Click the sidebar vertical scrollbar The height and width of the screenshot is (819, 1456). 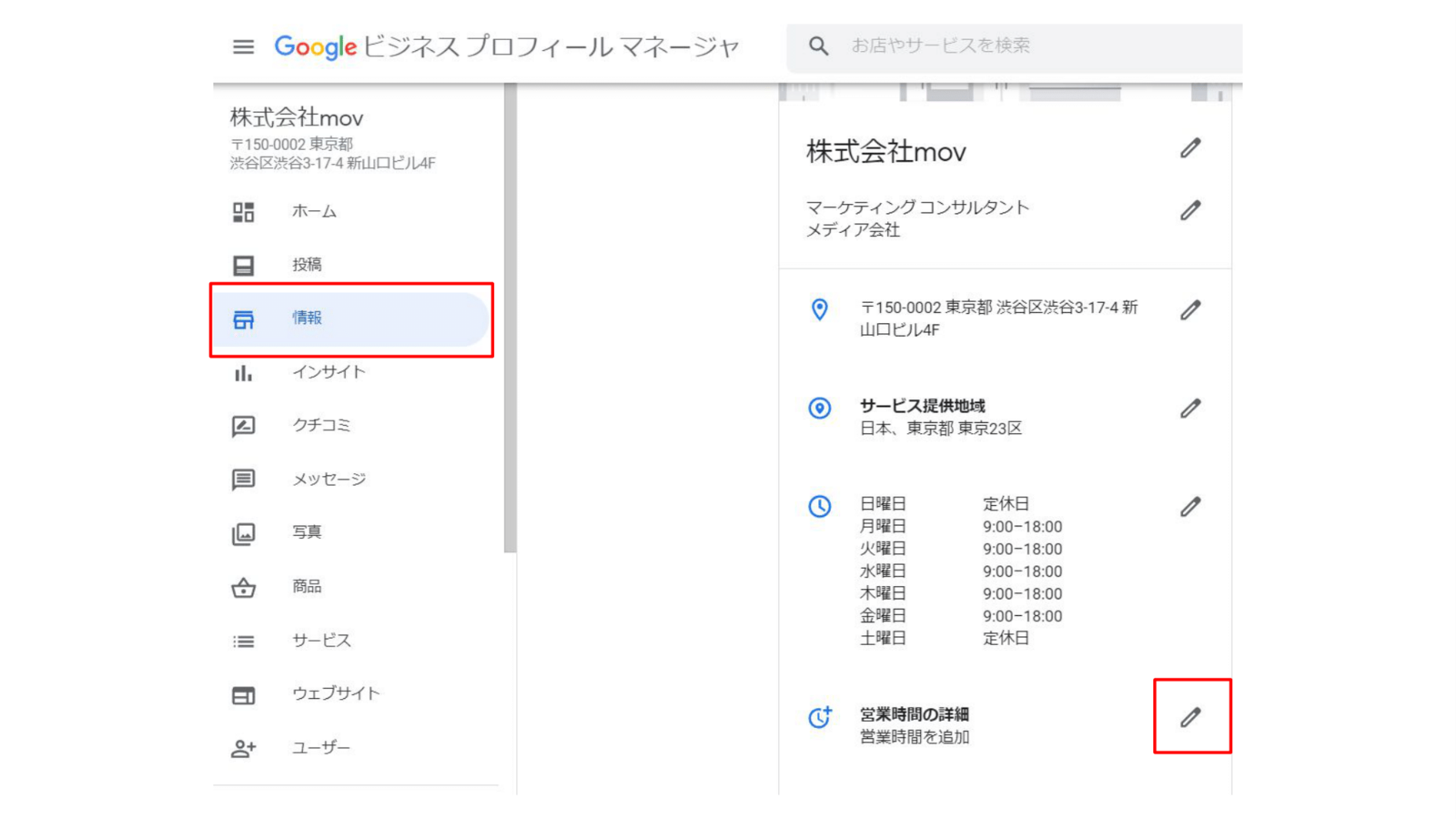pyautogui.click(x=511, y=318)
